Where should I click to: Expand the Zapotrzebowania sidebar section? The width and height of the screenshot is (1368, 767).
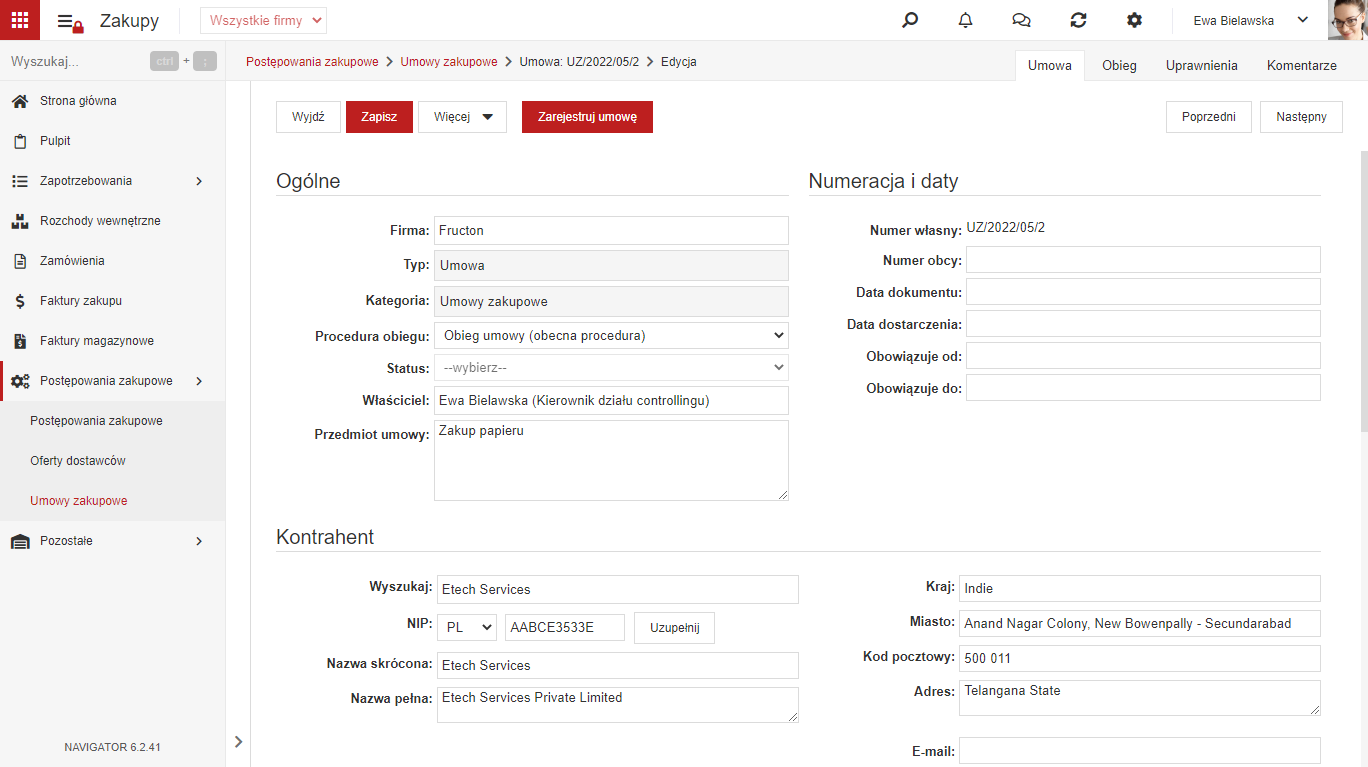click(112, 181)
